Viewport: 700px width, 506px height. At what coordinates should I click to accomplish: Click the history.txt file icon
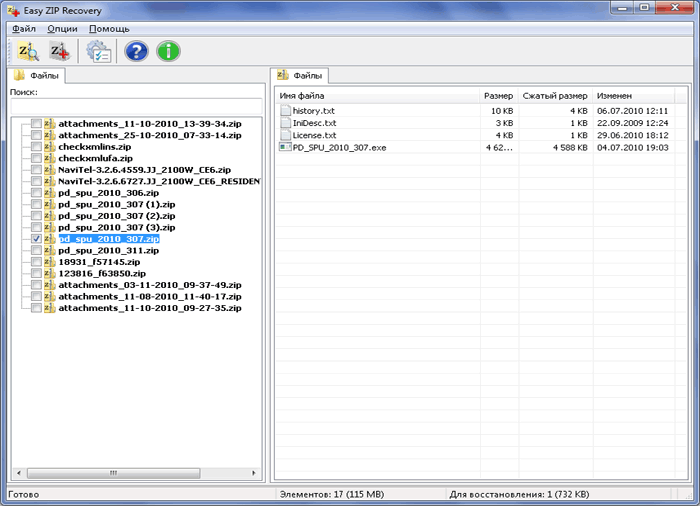286,110
